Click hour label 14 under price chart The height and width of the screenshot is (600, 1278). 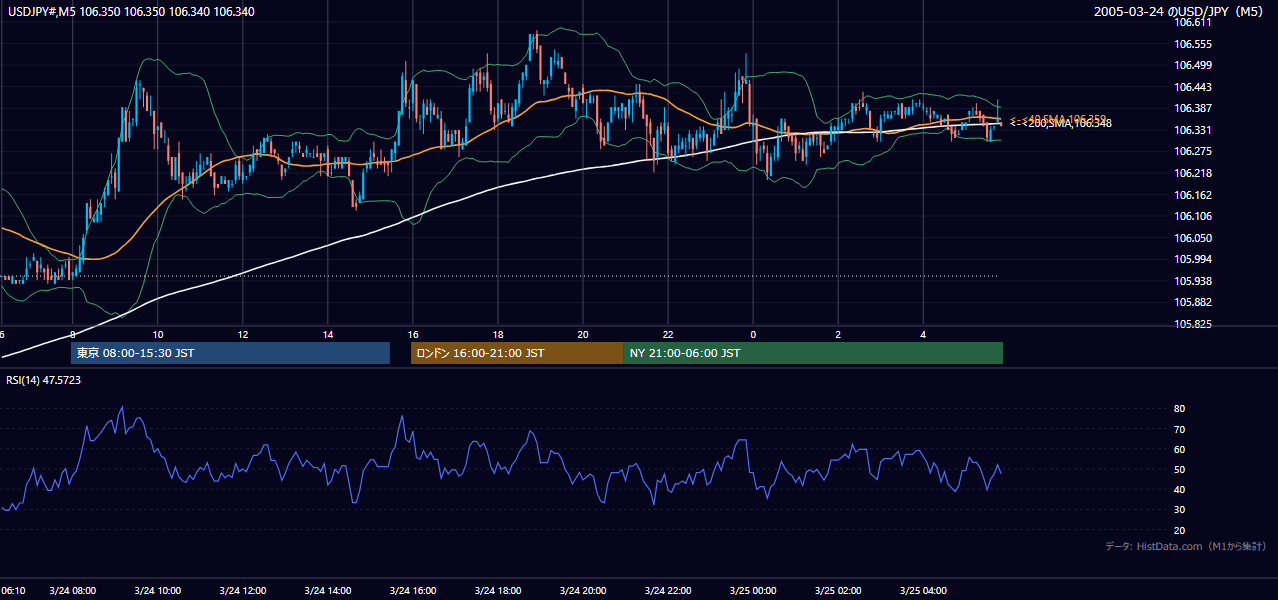point(327,334)
